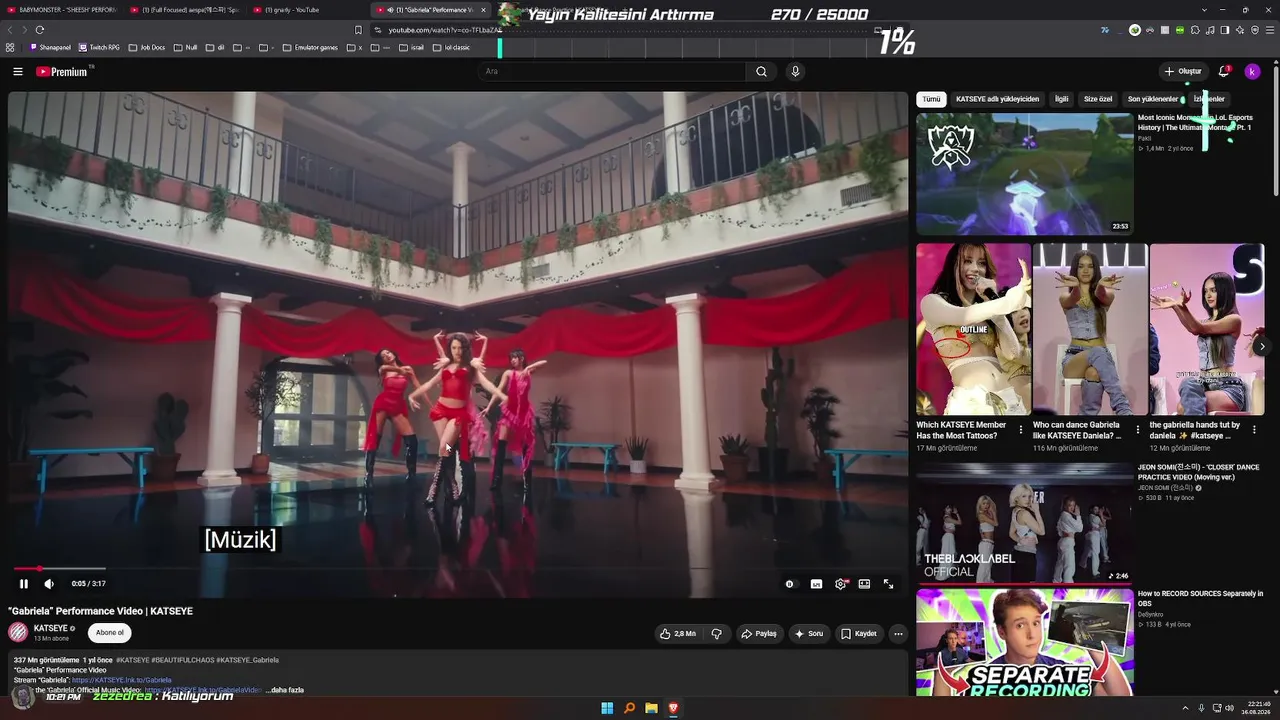The width and height of the screenshot is (1280, 720).
Task: Close the Gabriela Performance Video tab
Action: [484, 10]
